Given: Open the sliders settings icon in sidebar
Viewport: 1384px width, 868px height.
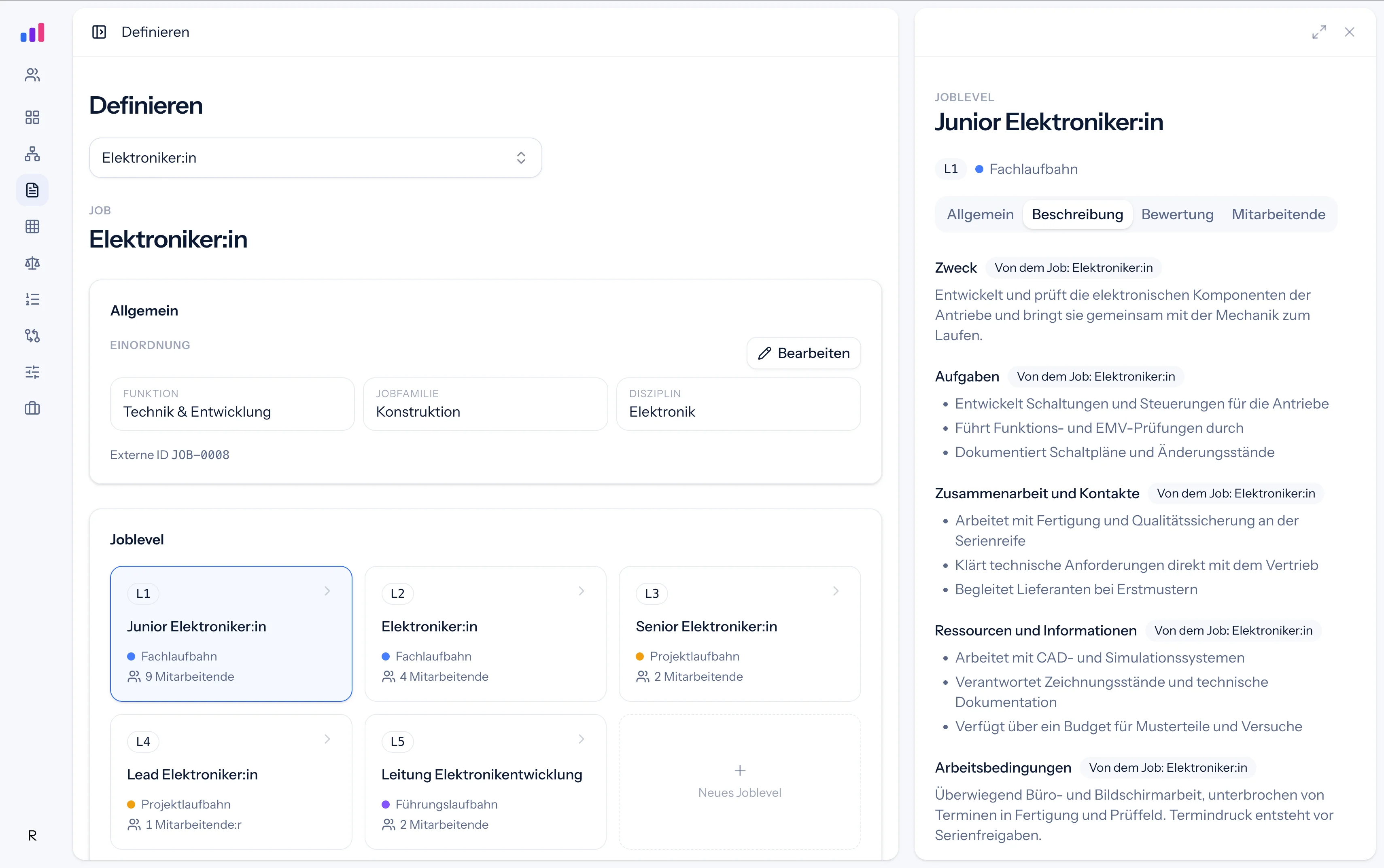Looking at the screenshot, I should tap(32, 372).
